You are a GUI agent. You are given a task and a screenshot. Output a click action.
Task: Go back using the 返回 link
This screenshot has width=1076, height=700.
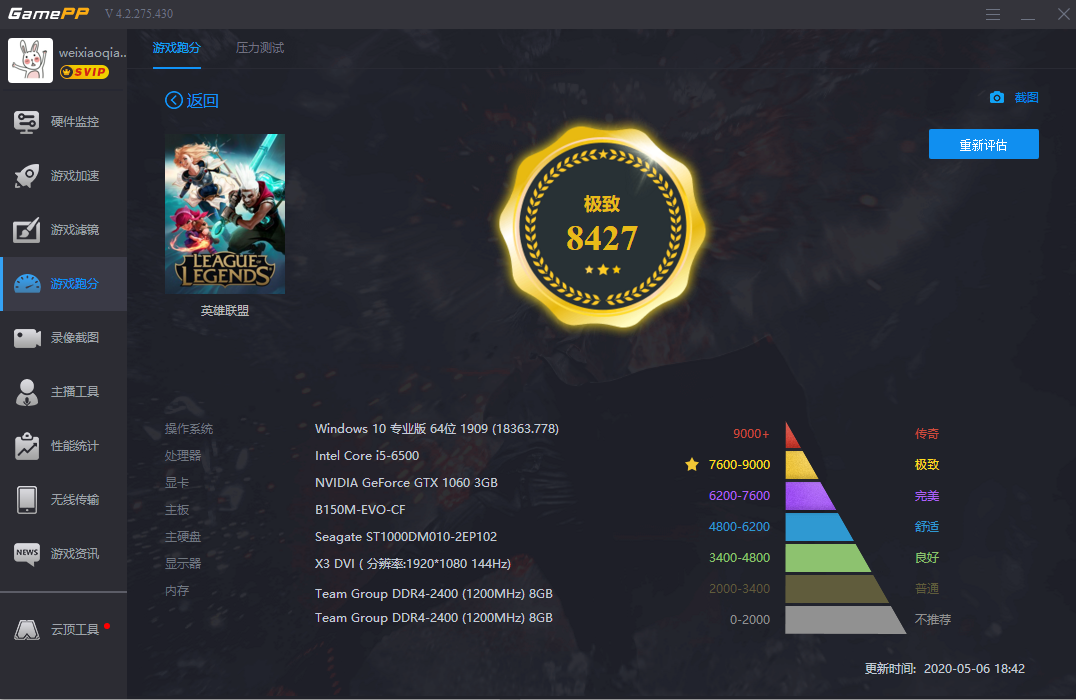point(191,100)
